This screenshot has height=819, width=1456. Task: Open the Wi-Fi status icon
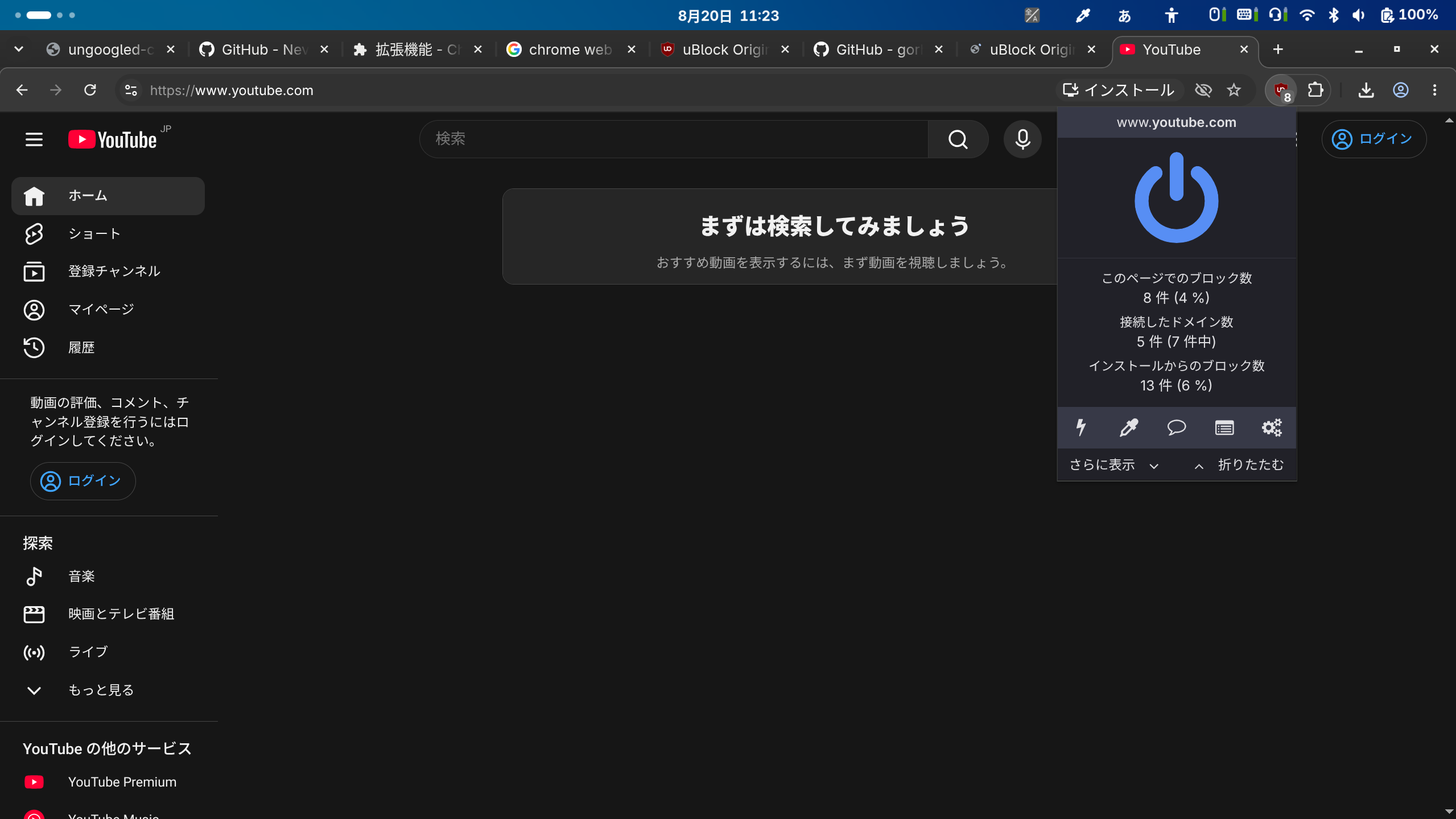point(1307,15)
